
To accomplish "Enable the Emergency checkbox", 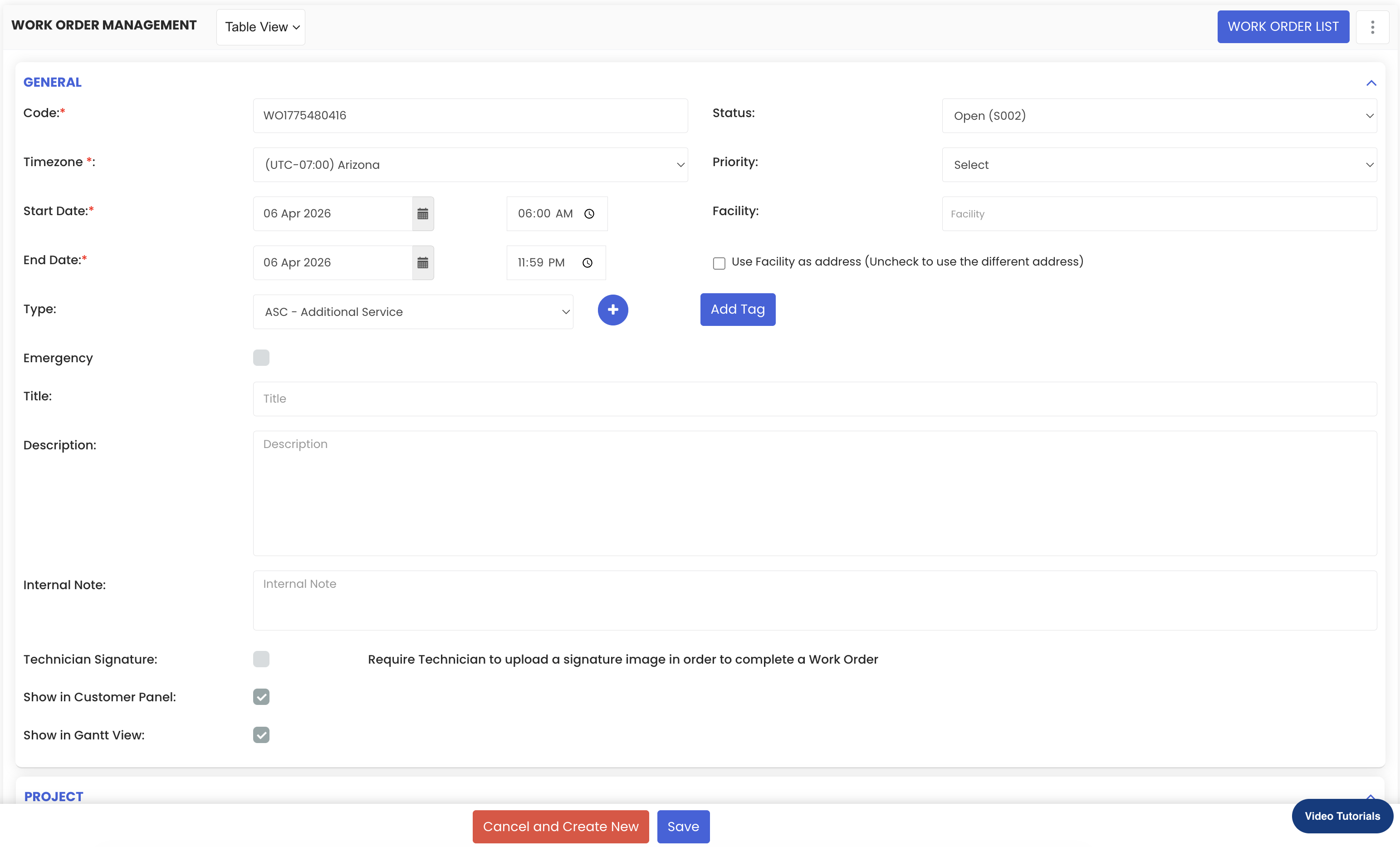I will tap(261, 358).
